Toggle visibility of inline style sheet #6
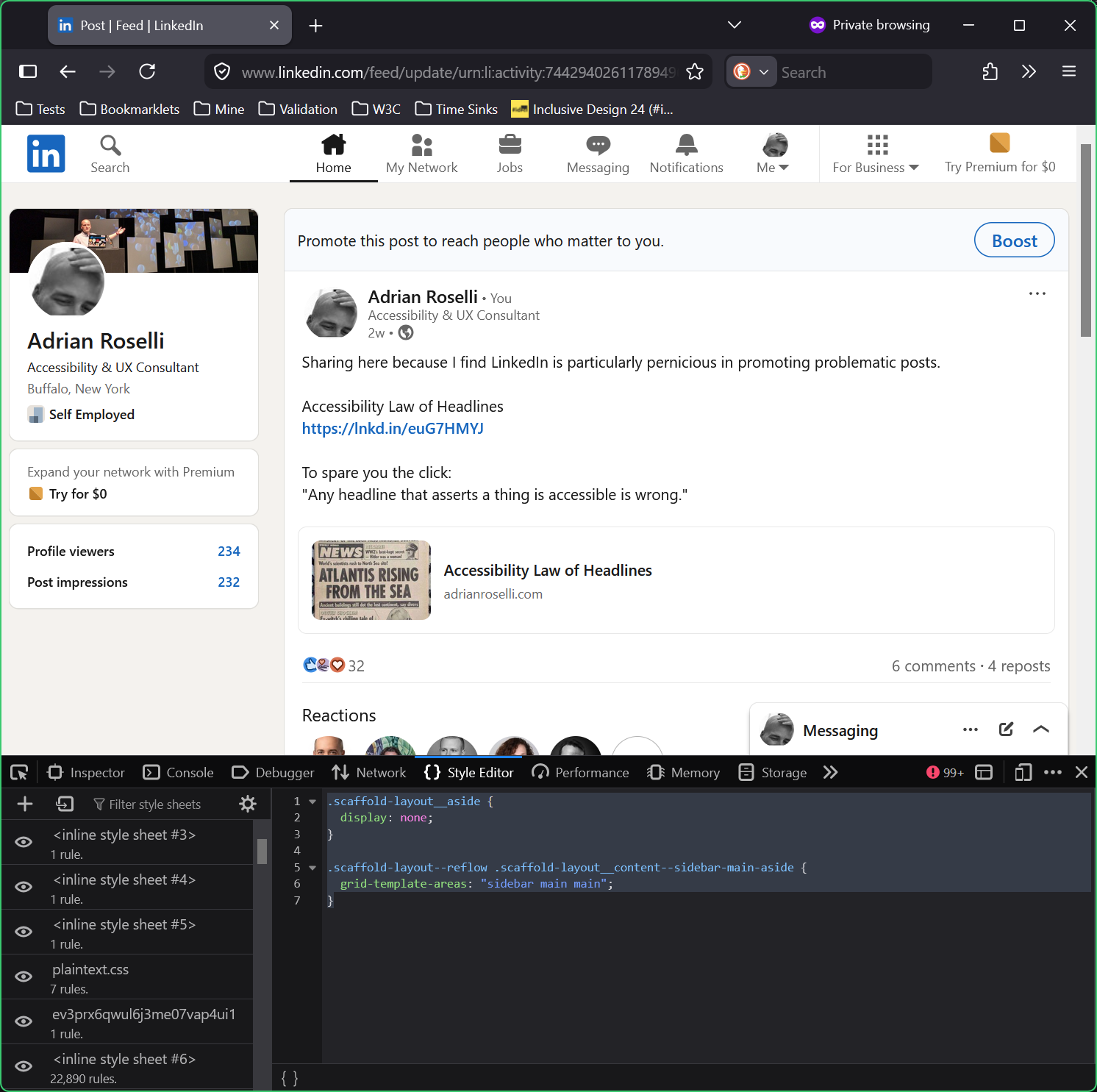This screenshot has width=1097, height=1092. pos(24,1066)
